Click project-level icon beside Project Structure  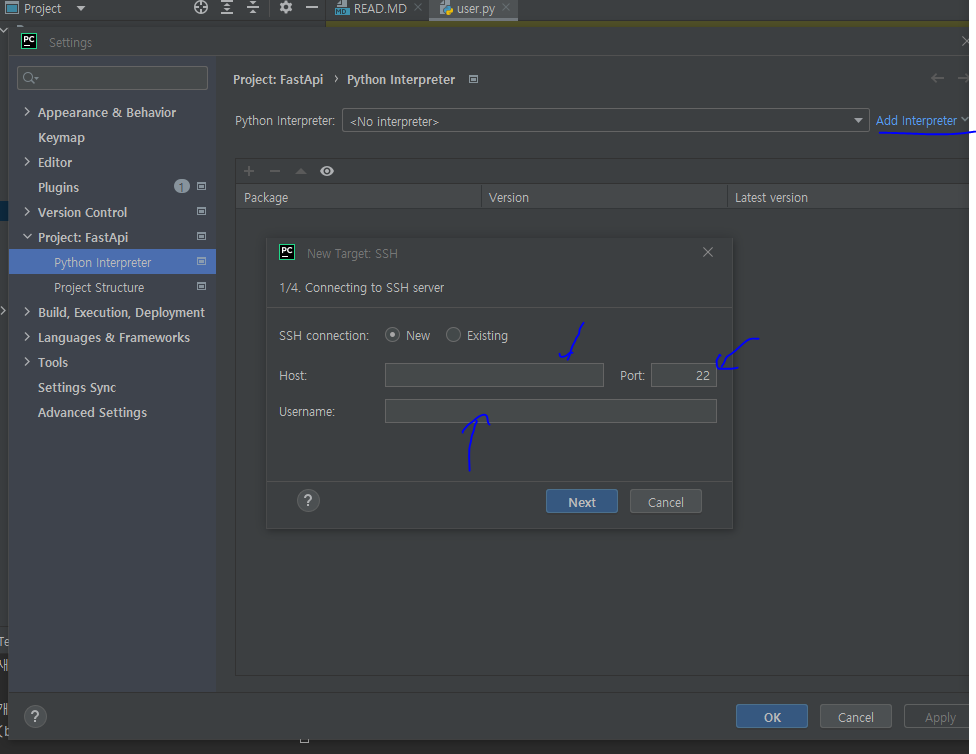pyautogui.click(x=201, y=286)
